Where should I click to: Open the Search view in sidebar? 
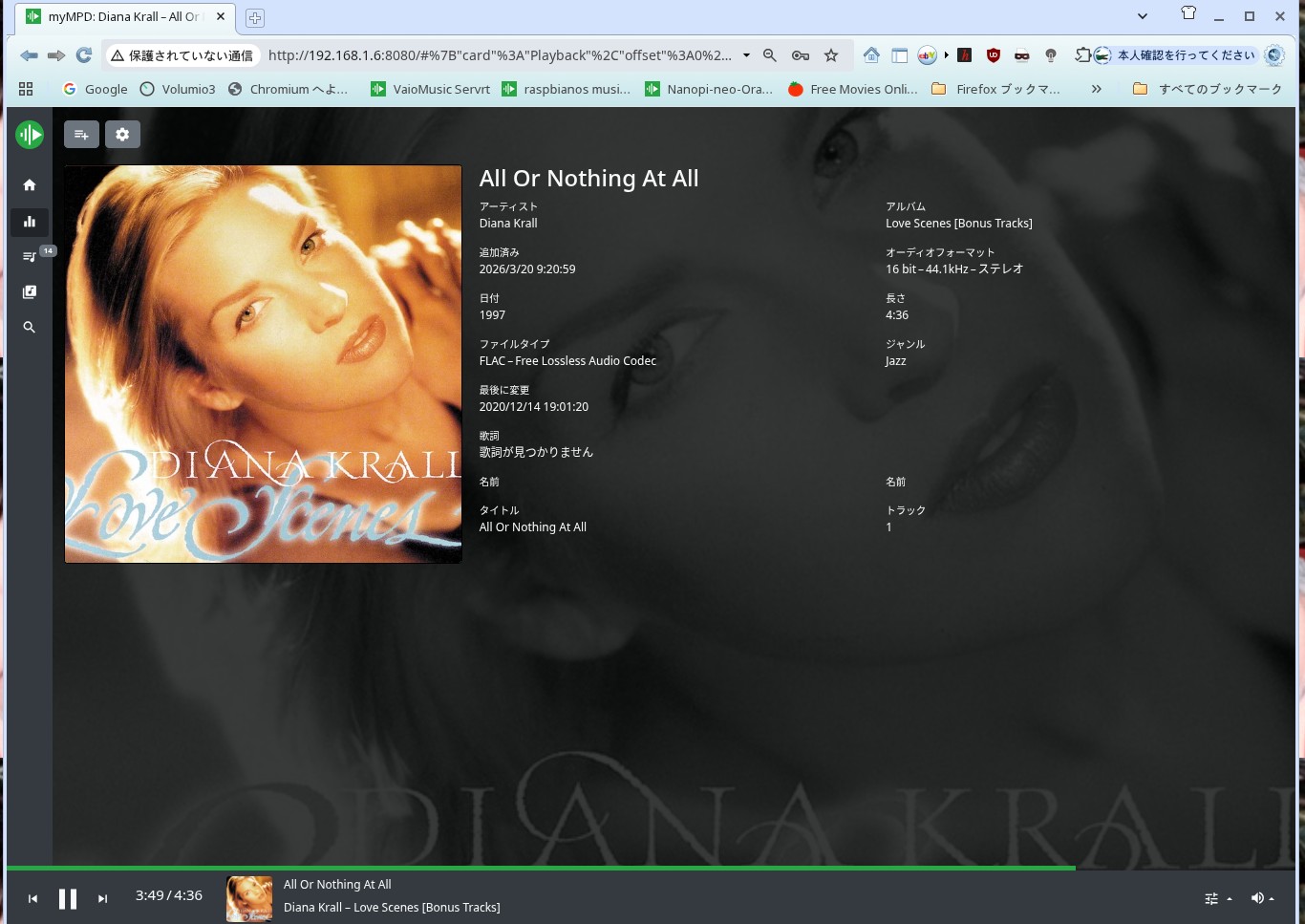click(x=30, y=327)
